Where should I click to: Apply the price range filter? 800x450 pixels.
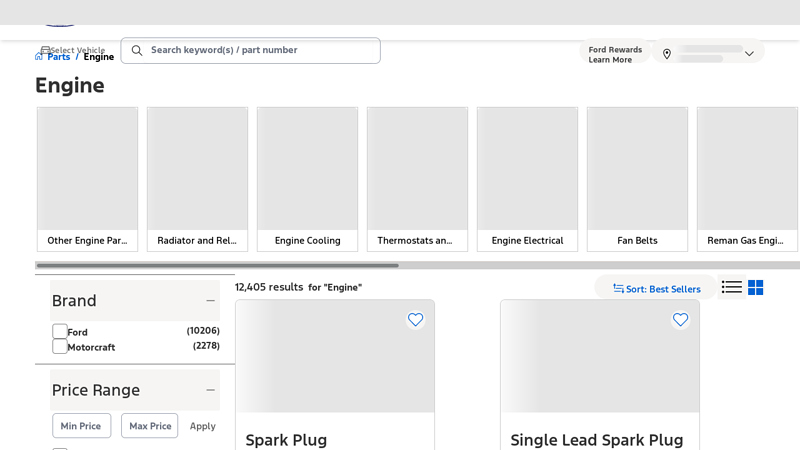tap(202, 426)
